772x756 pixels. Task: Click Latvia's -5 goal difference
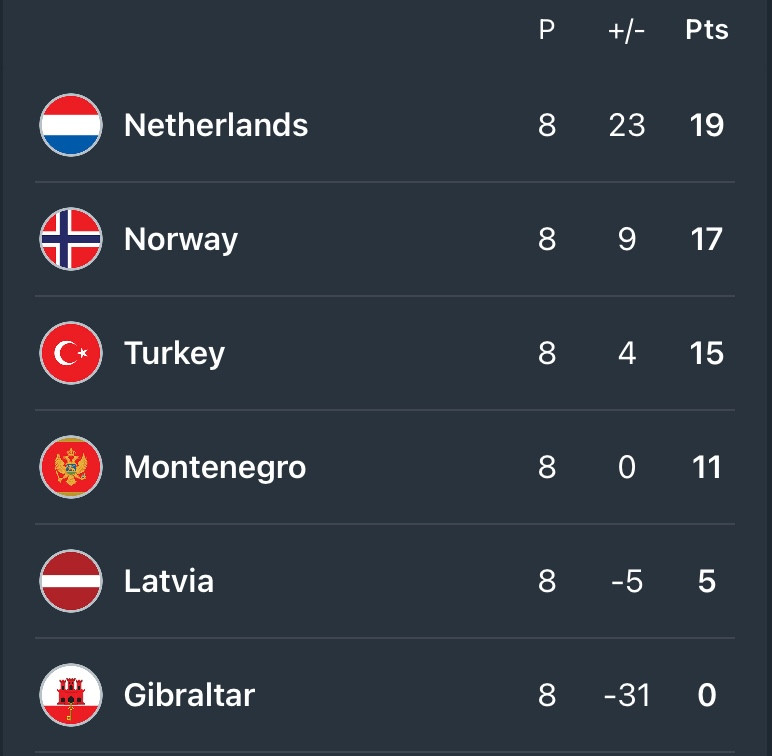pos(627,581)
